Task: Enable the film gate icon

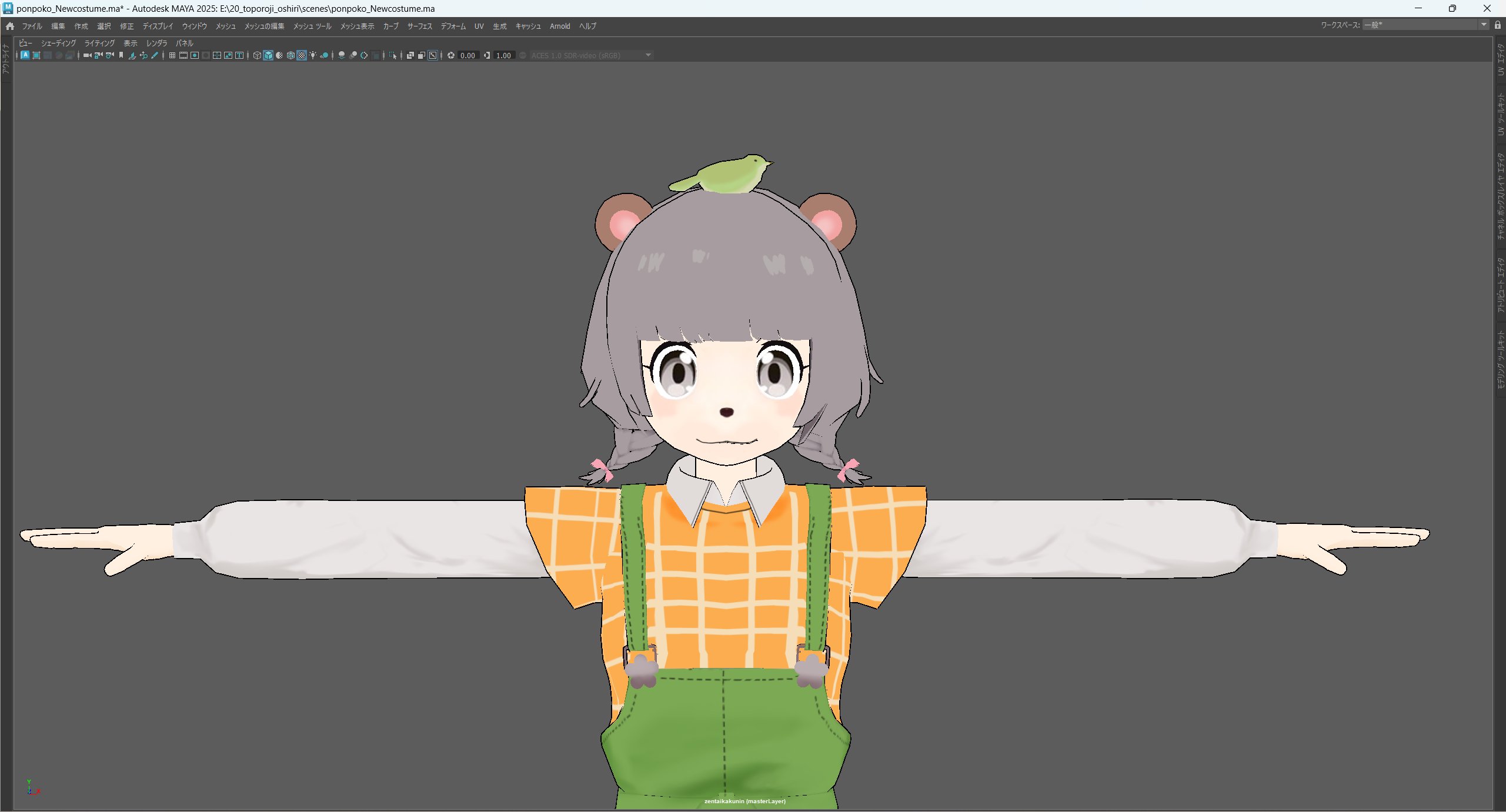Action: pos(183,55)
